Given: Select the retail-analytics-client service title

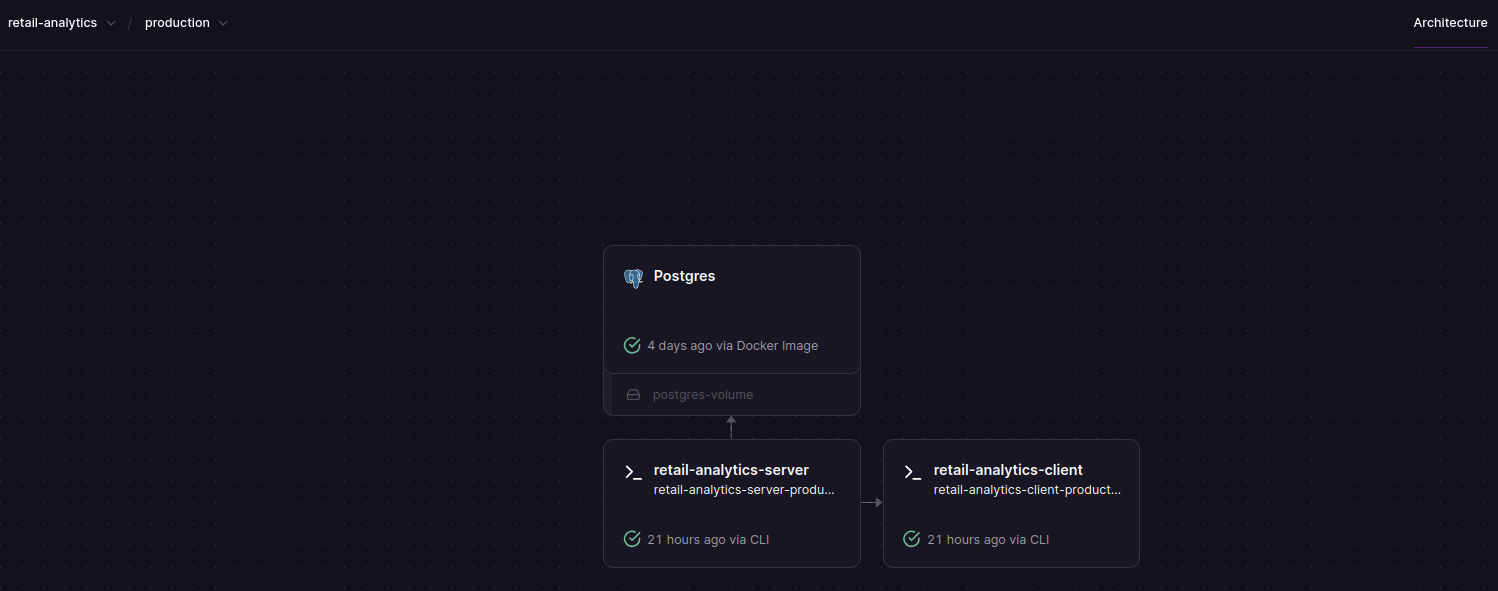Looking at the screenshot, I should point(1008,470).
